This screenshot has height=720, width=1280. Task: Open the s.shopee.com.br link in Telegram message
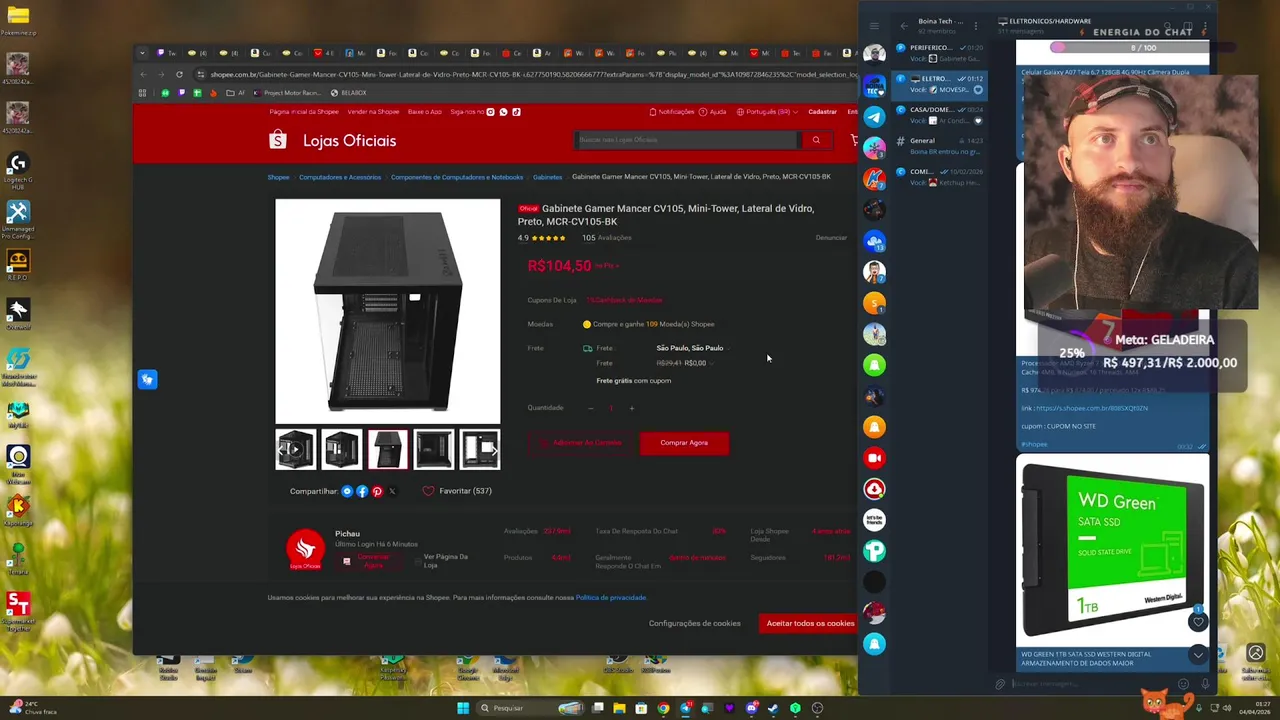1091,408
